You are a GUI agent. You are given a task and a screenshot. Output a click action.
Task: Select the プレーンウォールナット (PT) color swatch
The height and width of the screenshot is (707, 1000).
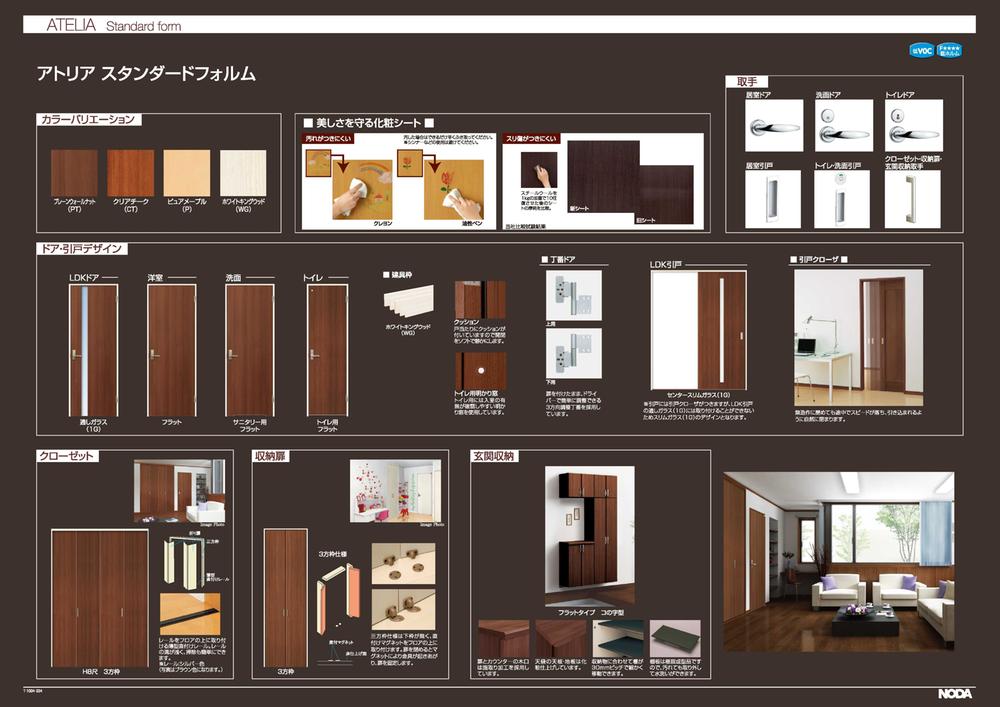(74, 173)
